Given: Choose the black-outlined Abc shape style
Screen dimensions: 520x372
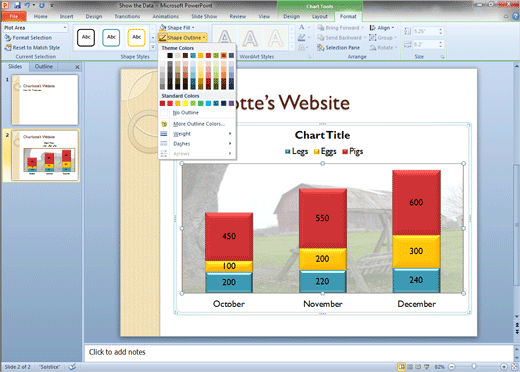Looking at the screenshot, I should [86, 37].
